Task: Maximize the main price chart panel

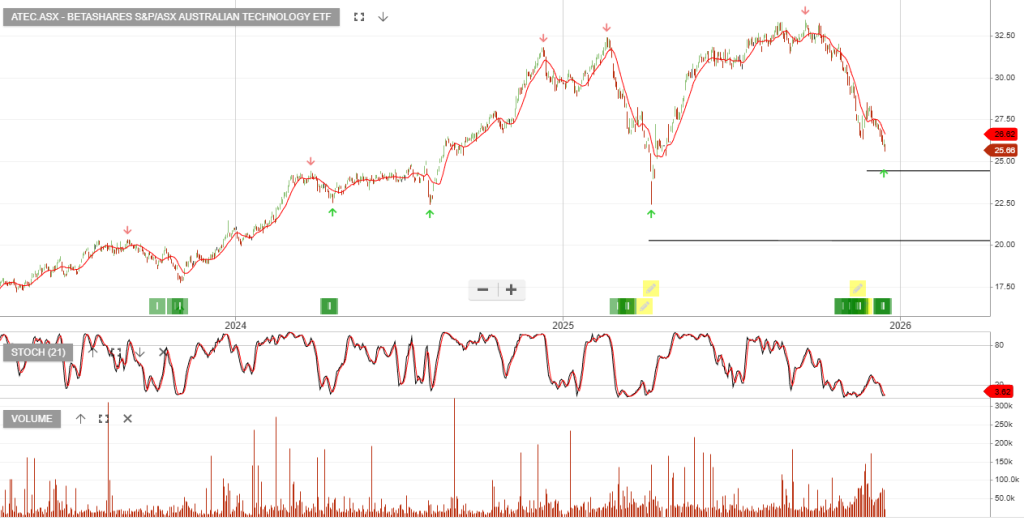Action: (360, 17)
